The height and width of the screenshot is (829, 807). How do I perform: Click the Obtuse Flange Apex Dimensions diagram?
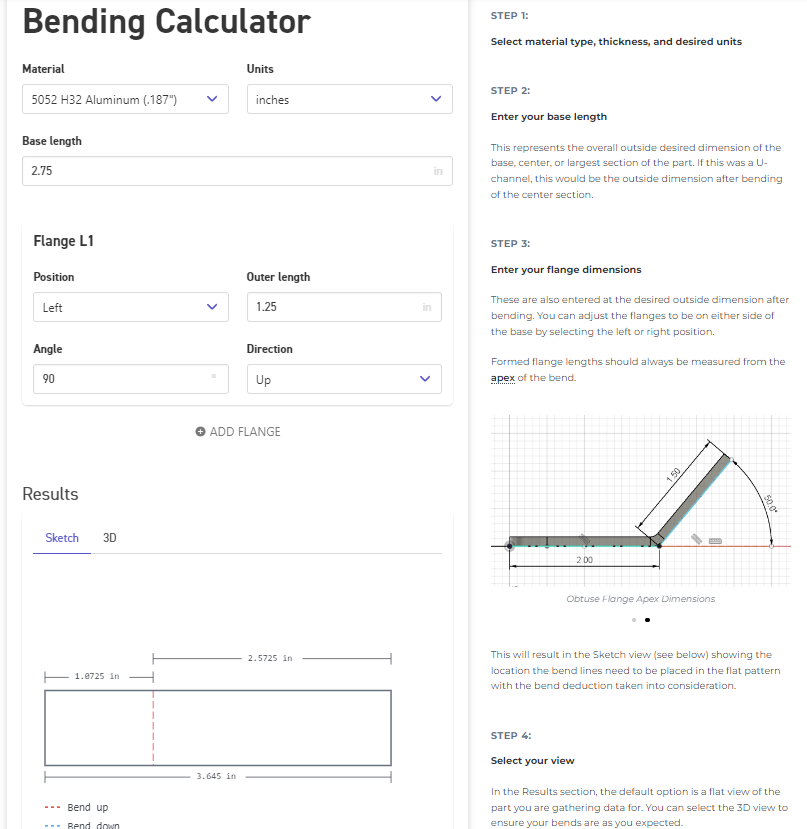pos(641,502)
